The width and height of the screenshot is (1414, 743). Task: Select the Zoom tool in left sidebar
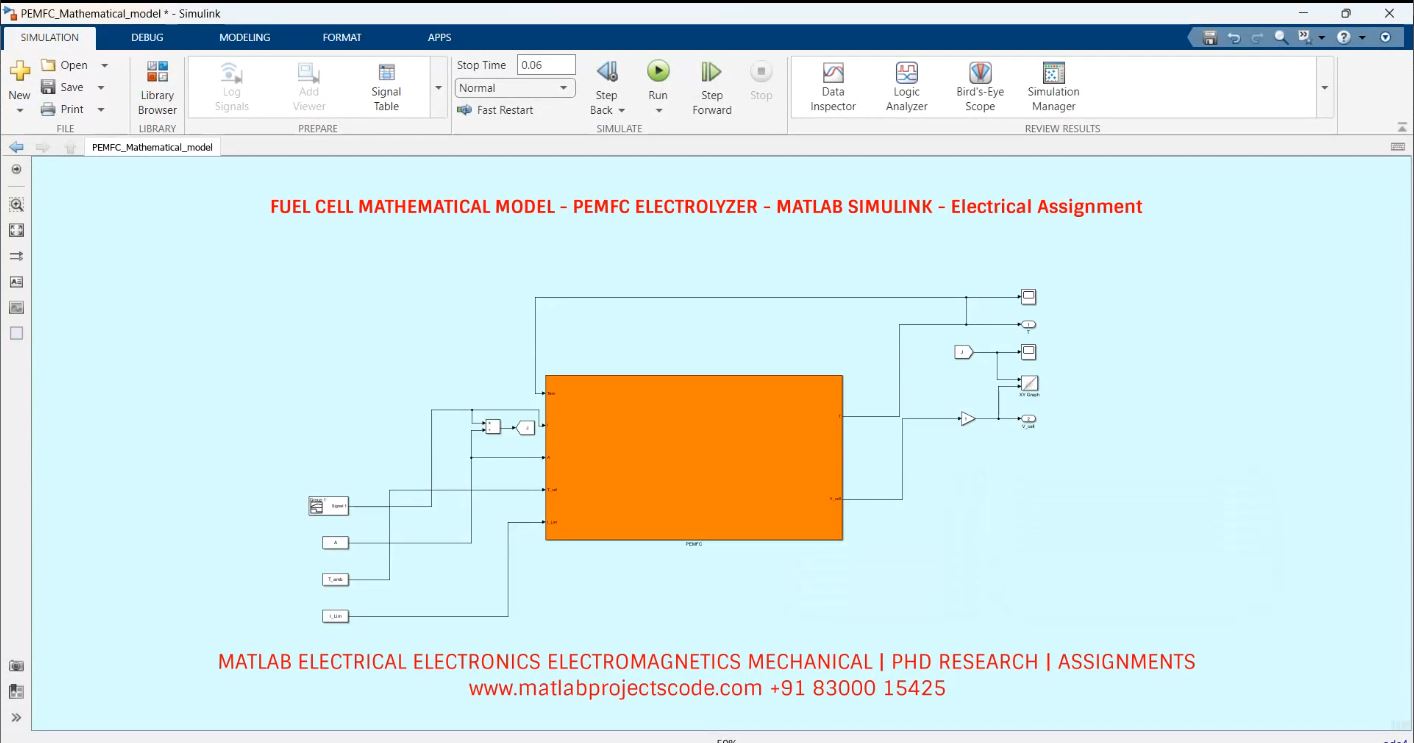pos(16,204)
